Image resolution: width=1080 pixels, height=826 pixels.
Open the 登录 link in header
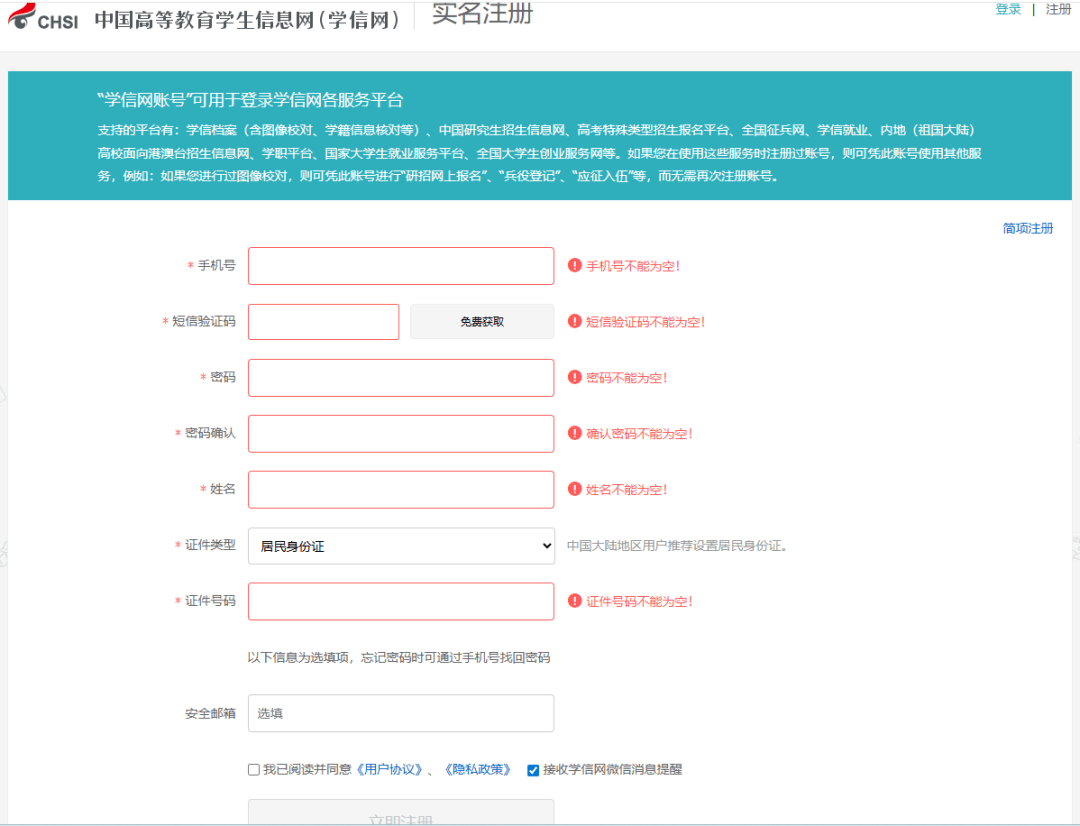tap(1008, 10)
